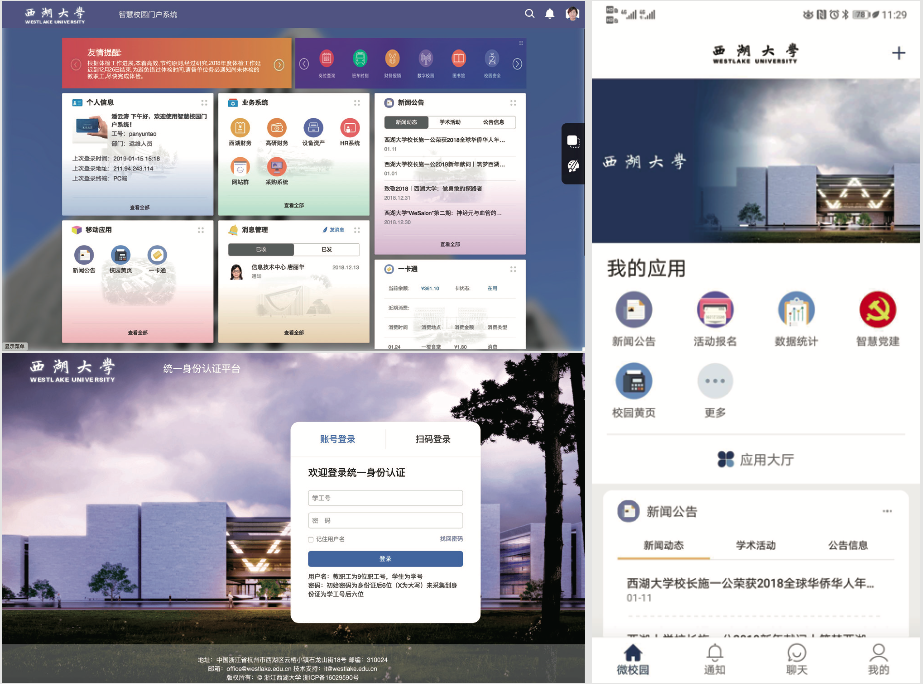
Task: Show previous announcement in the red banner
Action: tap(75, 65)
